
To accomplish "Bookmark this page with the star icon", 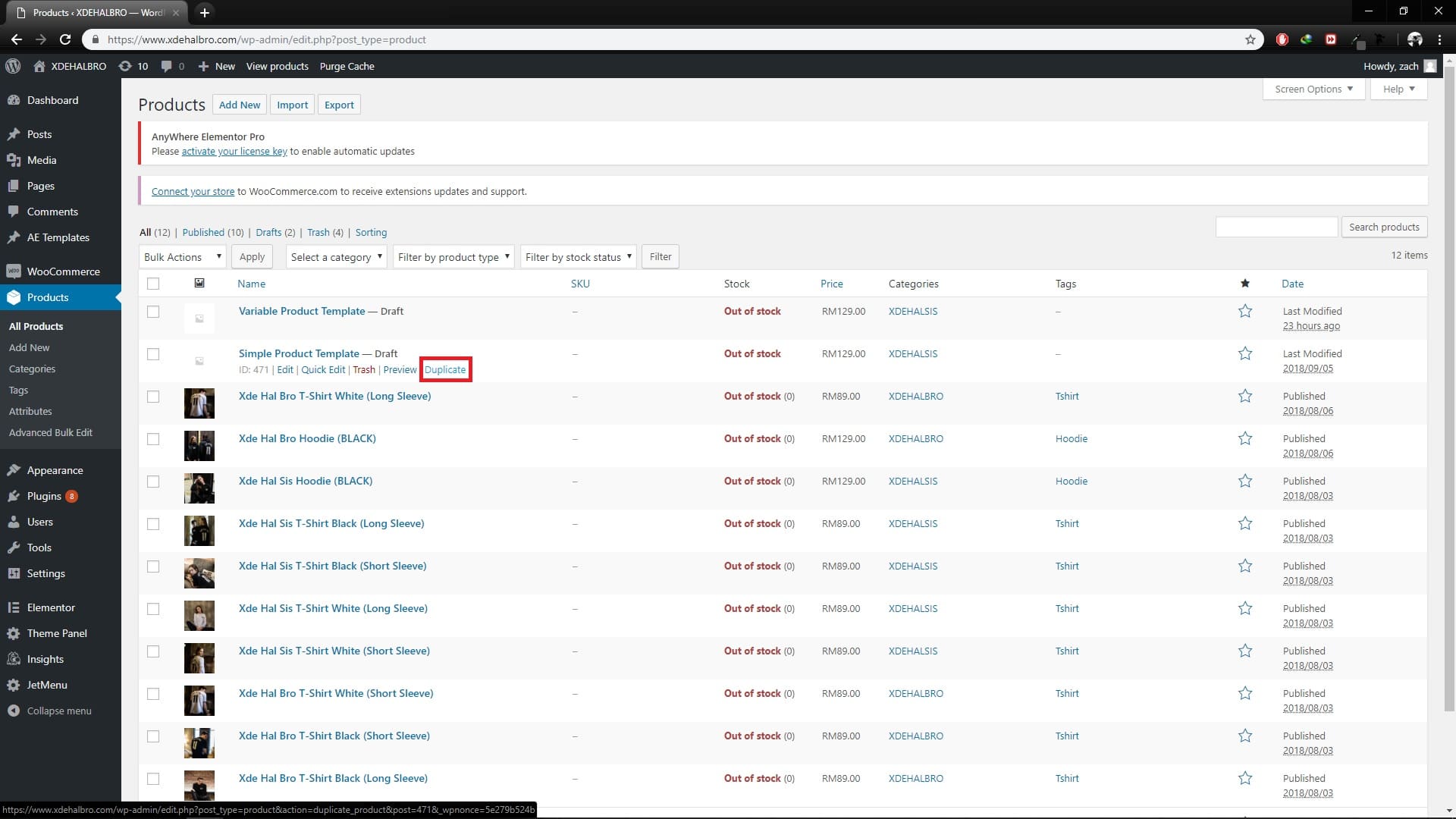I will tap(1250, 39).
